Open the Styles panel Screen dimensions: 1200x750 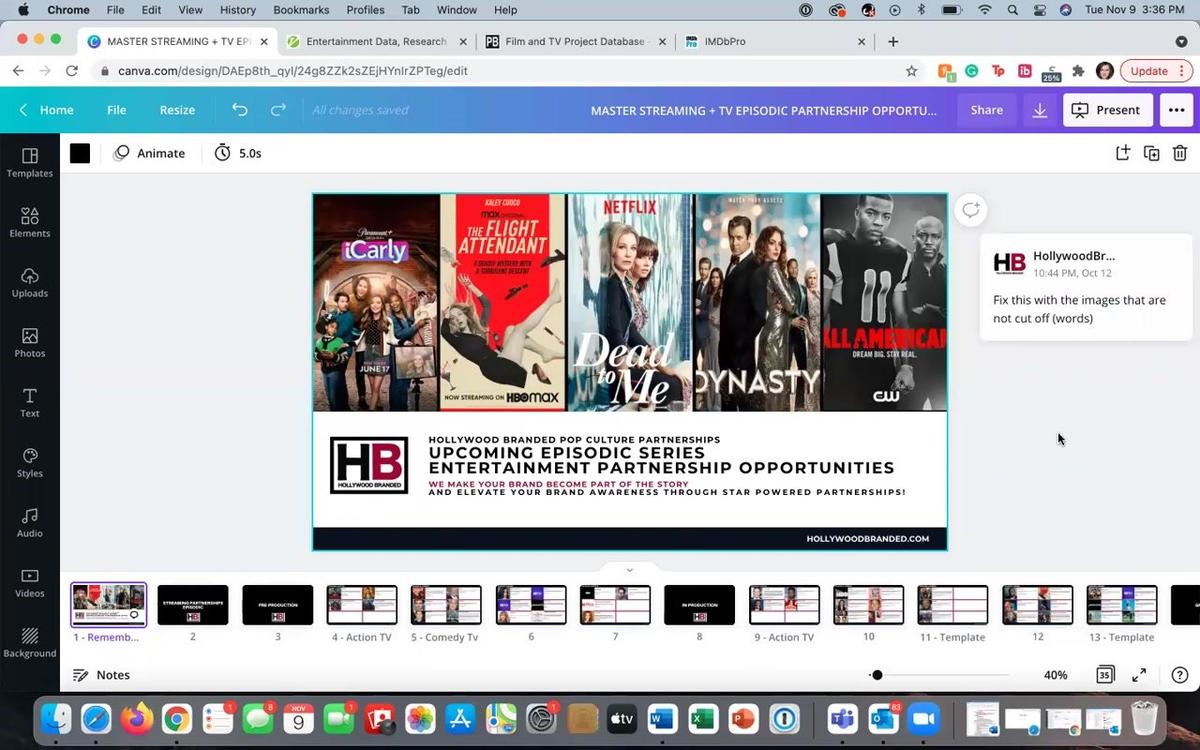(x=30, y=462)
